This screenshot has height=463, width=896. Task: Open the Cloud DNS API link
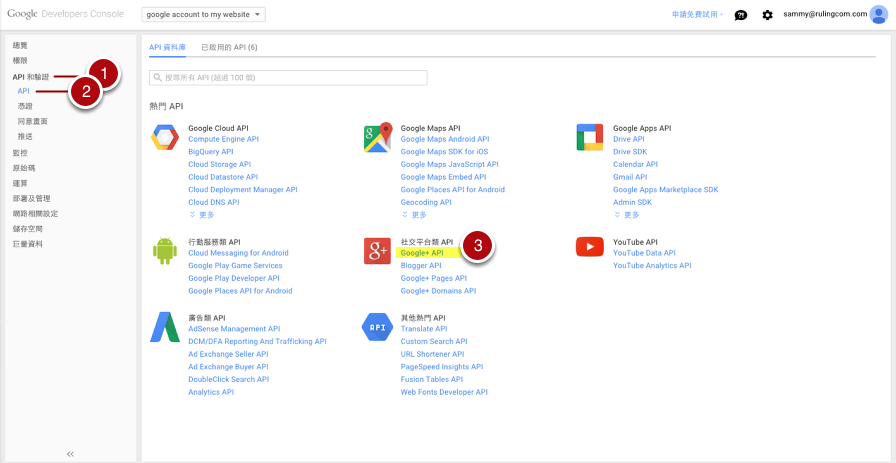coord(214,202)
